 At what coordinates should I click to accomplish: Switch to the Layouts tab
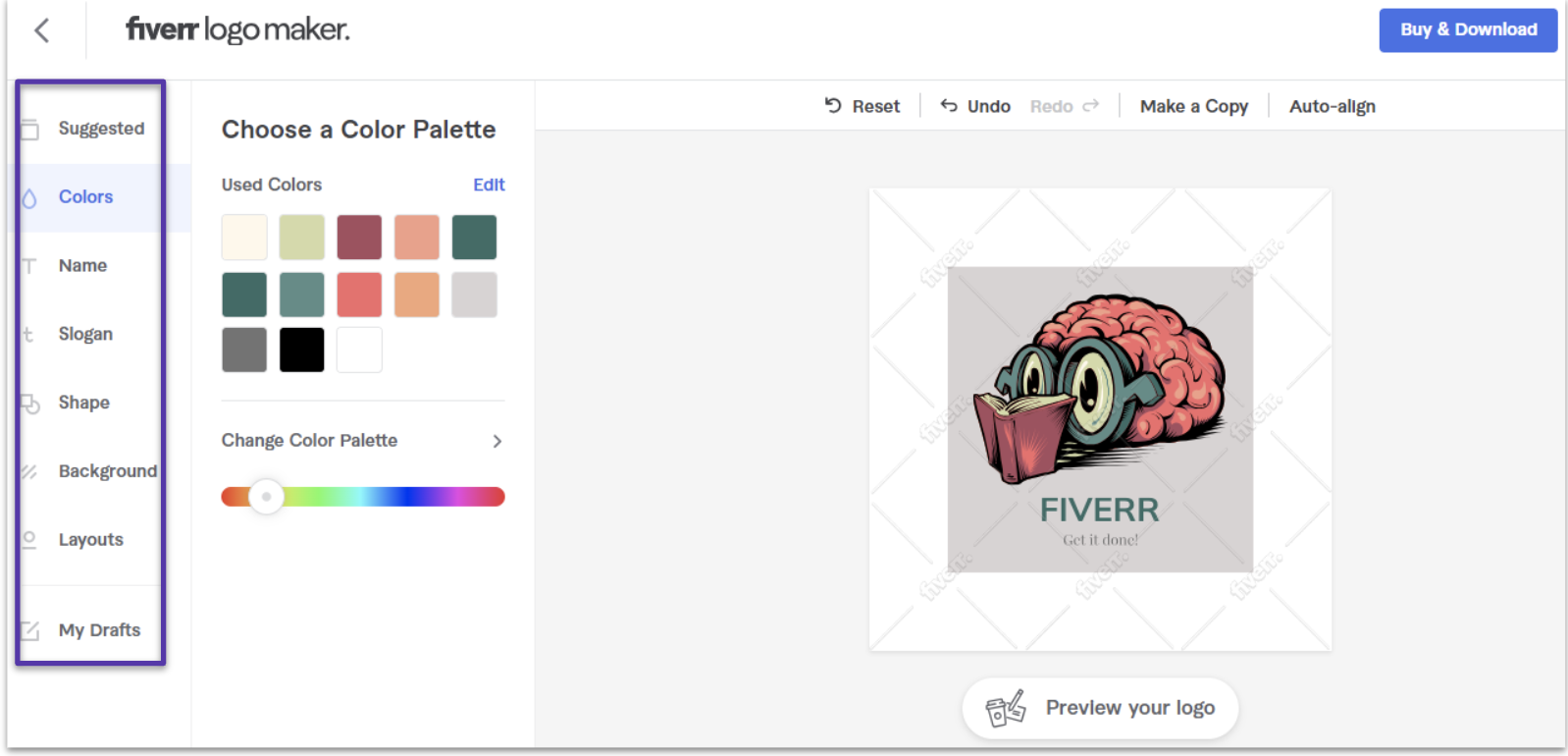tap(90, 540)
